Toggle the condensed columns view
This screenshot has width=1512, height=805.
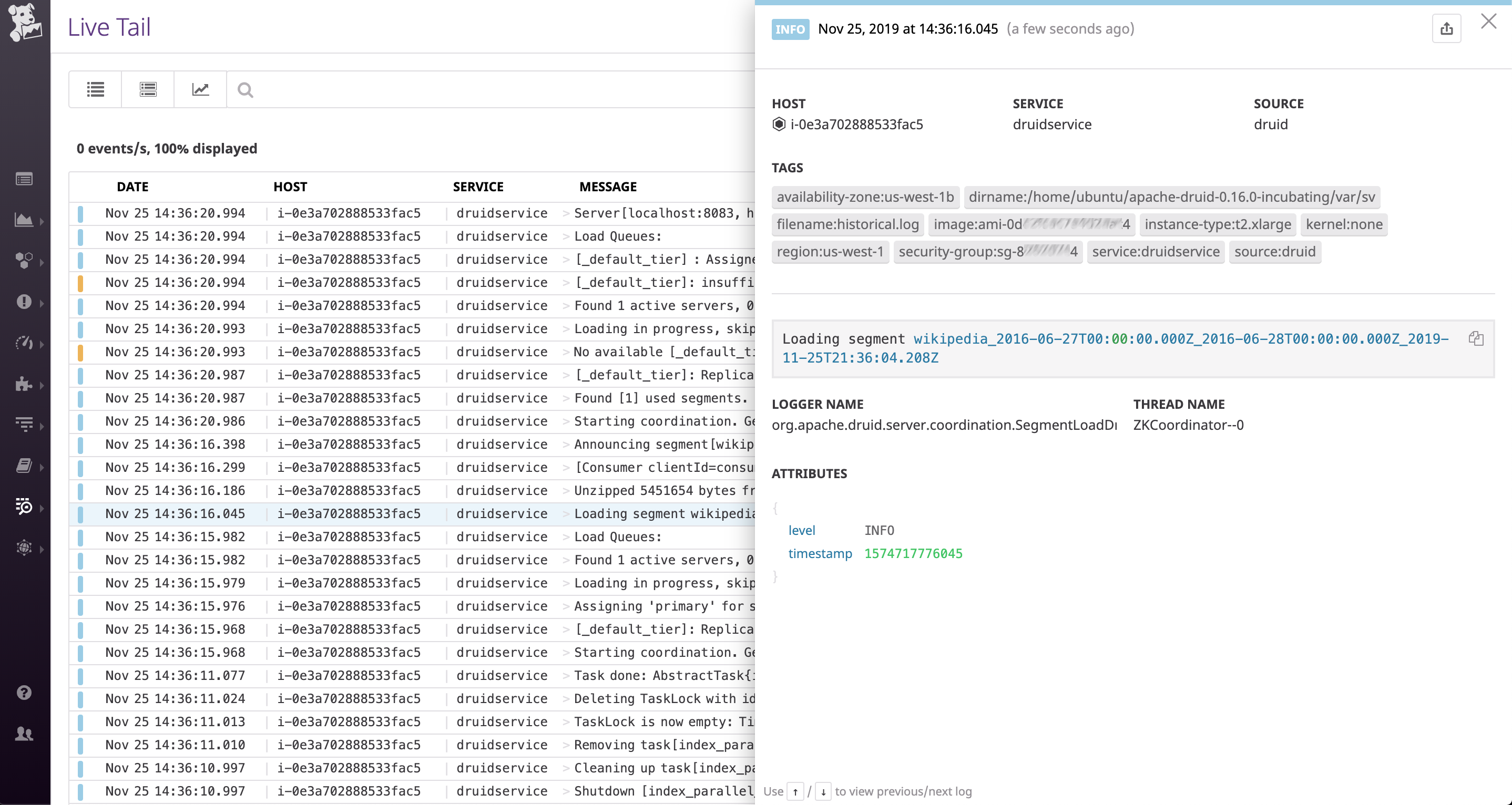[147, 89]
